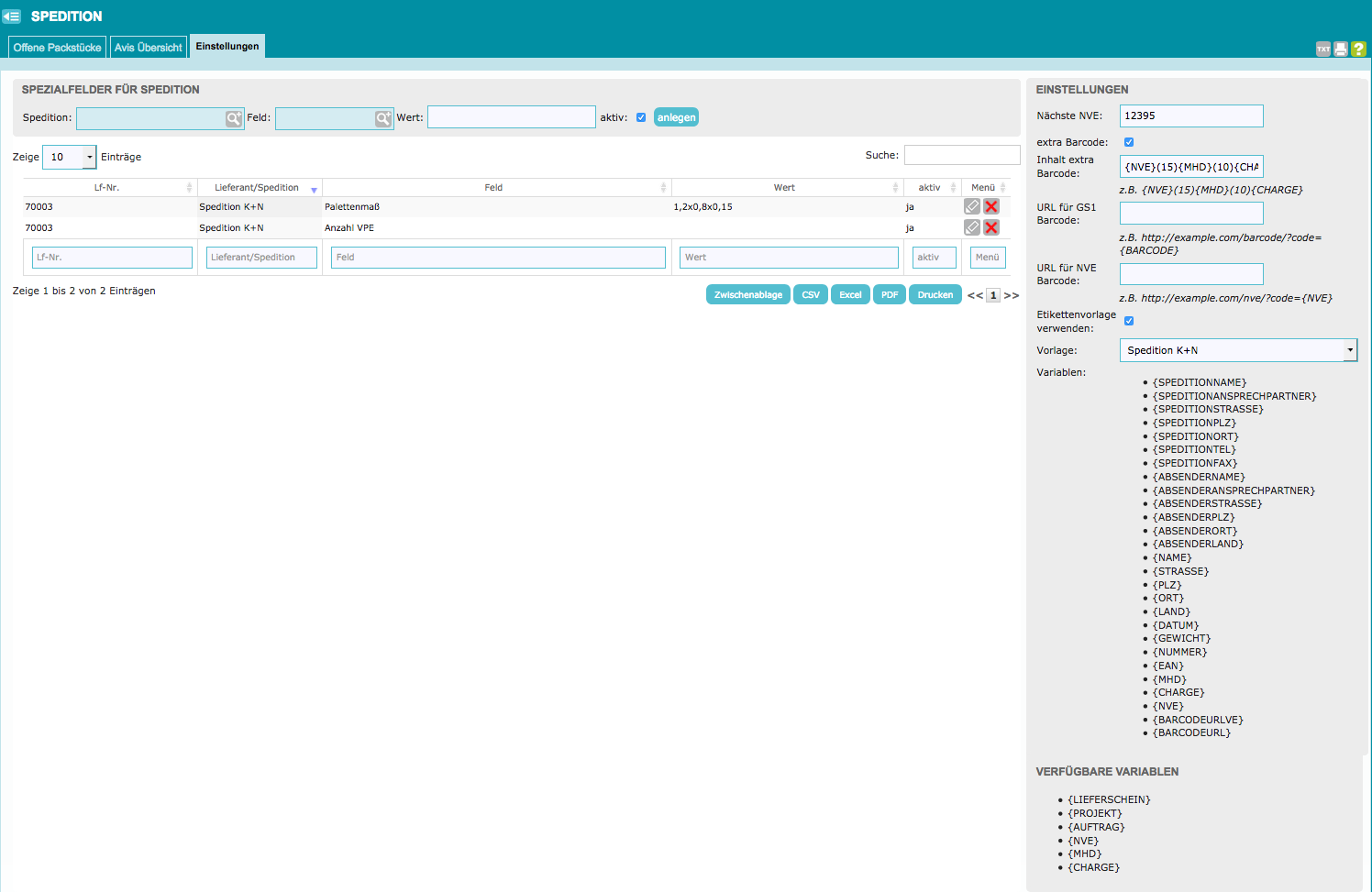Toggle the aktiv checkbox next to Wert
The image size is (1372, 892).
point(641,117)
